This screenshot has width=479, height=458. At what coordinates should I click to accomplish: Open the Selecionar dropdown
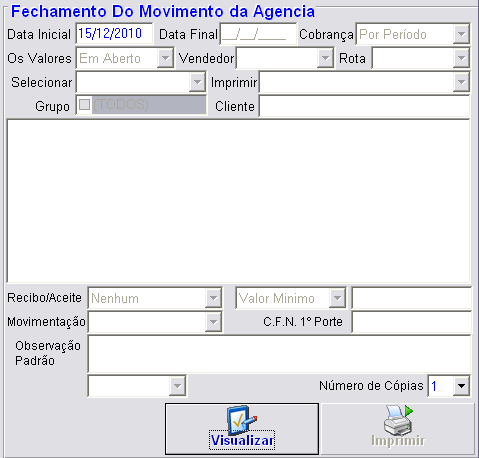point(197,82)
